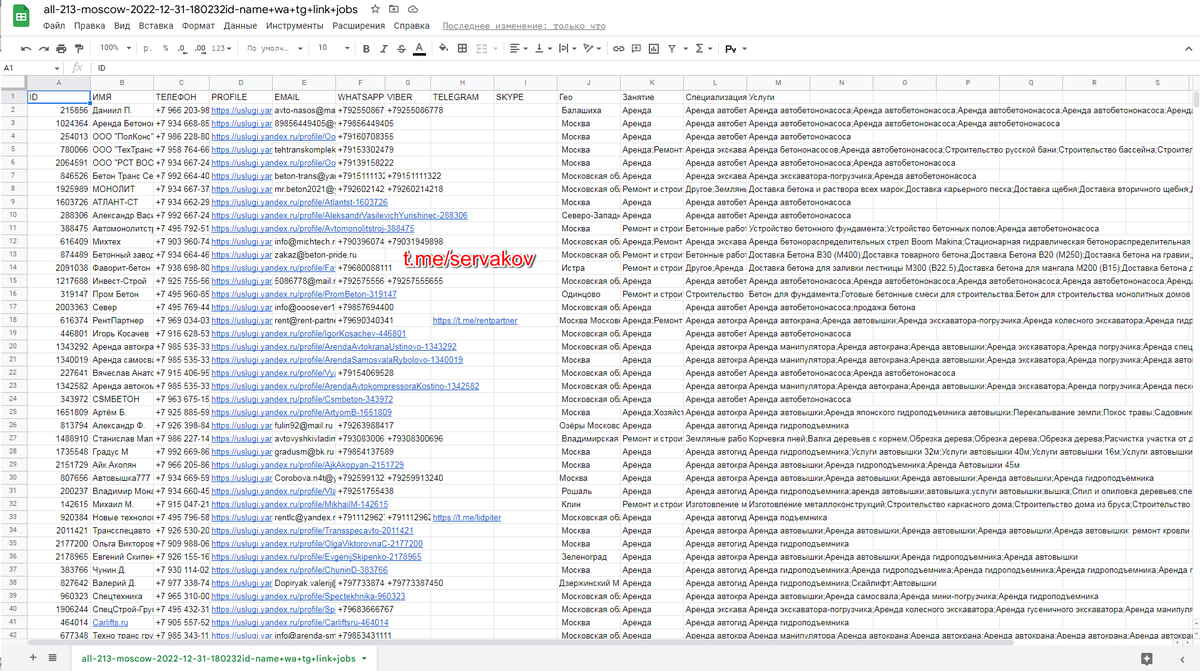1200x671 pixels.
Task: Activate the paint format tool
Action: [80, 48]
